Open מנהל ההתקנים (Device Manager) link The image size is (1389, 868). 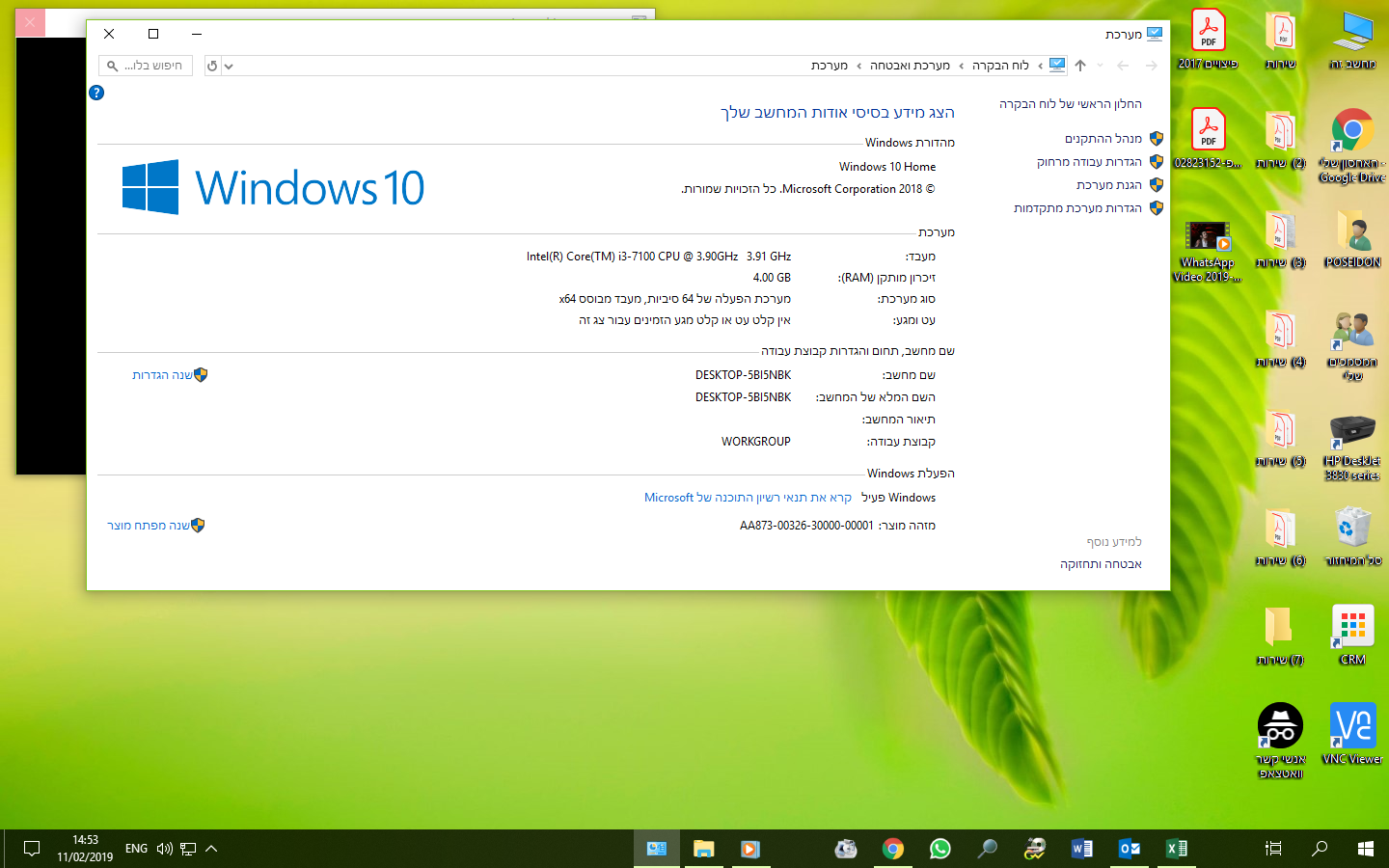click(x=1103, y=139)
